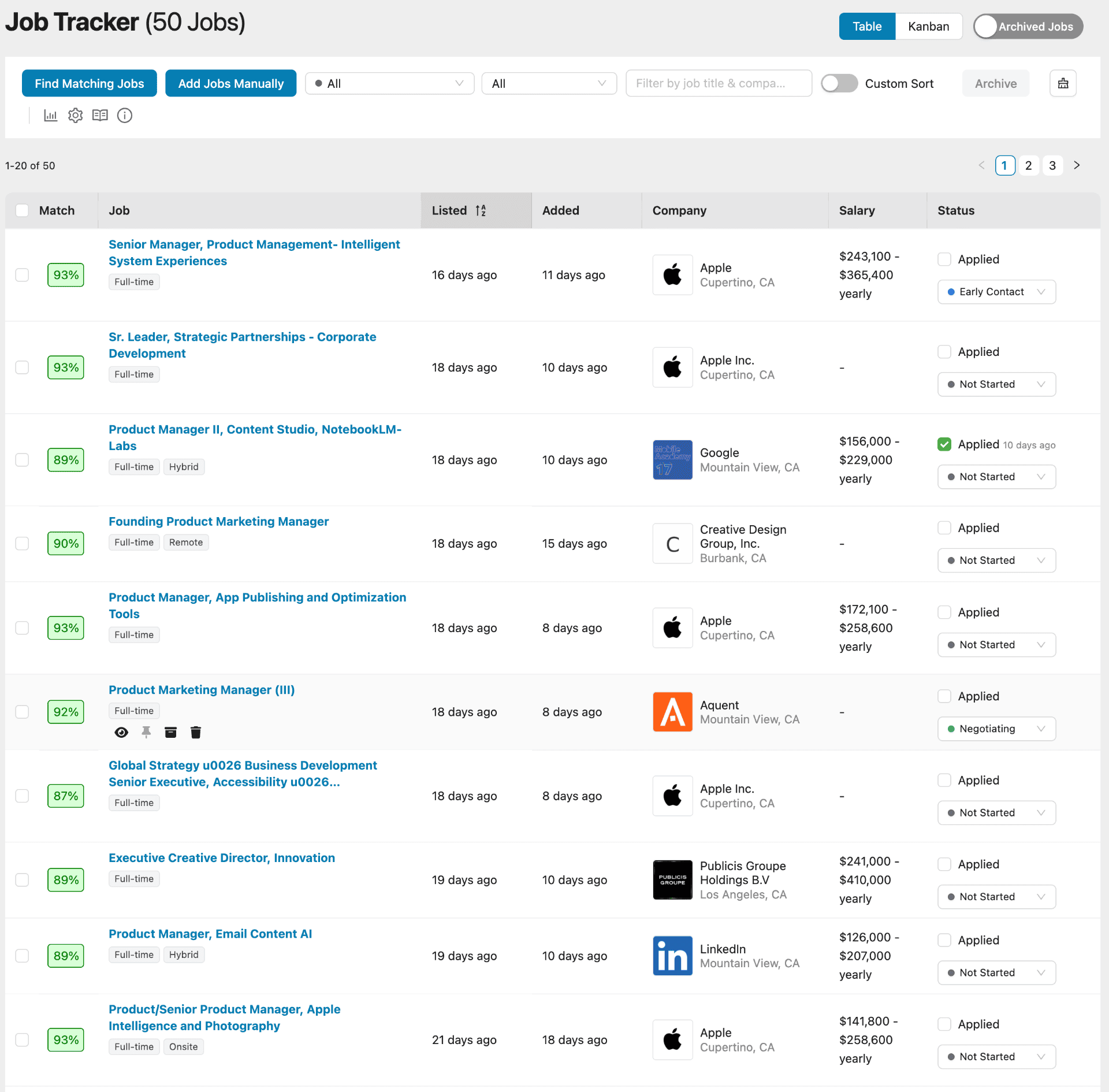
Task: Select the row checkbox for Executive Creative Director, Innovation
Action: point(22,880)
